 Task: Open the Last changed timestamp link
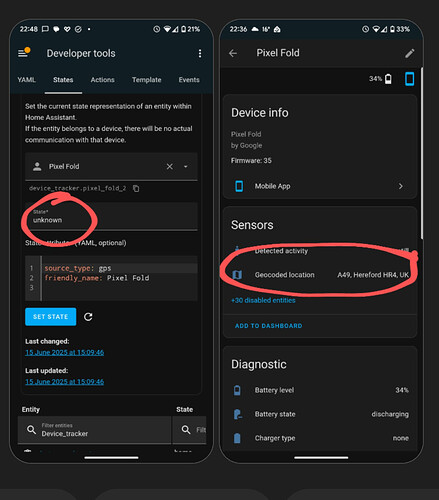tap(65, 352)
